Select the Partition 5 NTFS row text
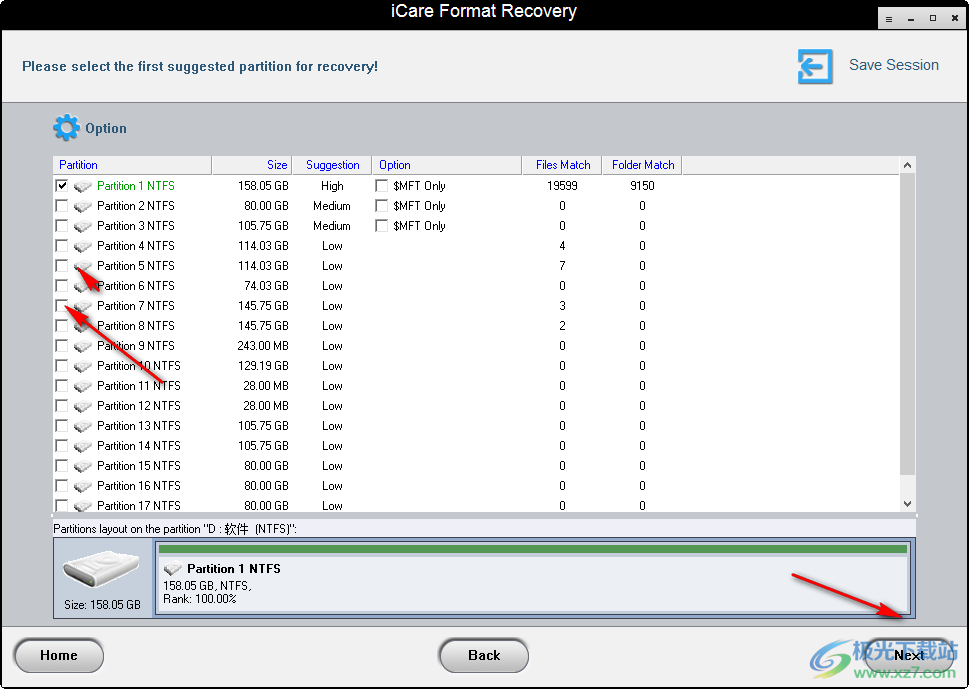Viewport: 969px width, 689px height. click(135, 266)
